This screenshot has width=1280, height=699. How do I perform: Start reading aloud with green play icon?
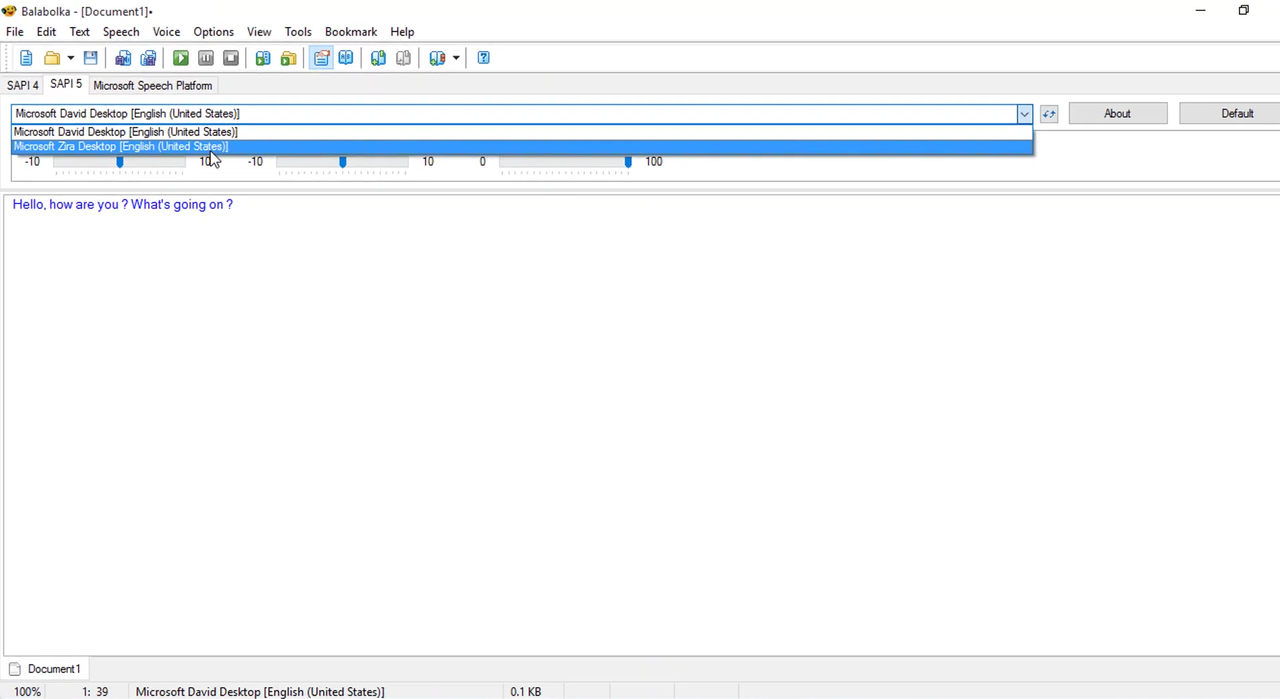tap(181, 58)
